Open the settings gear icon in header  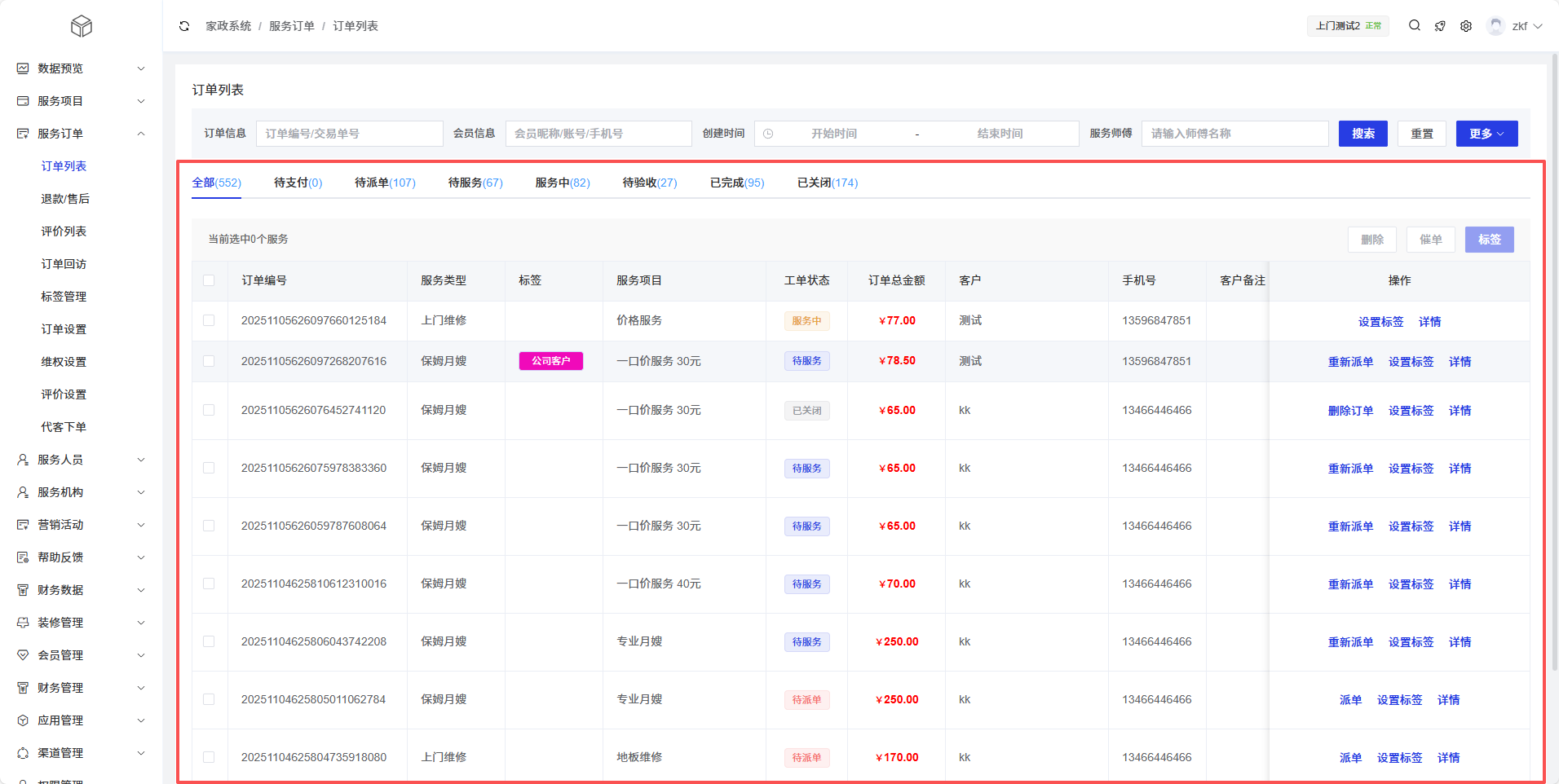(1466, 26)
